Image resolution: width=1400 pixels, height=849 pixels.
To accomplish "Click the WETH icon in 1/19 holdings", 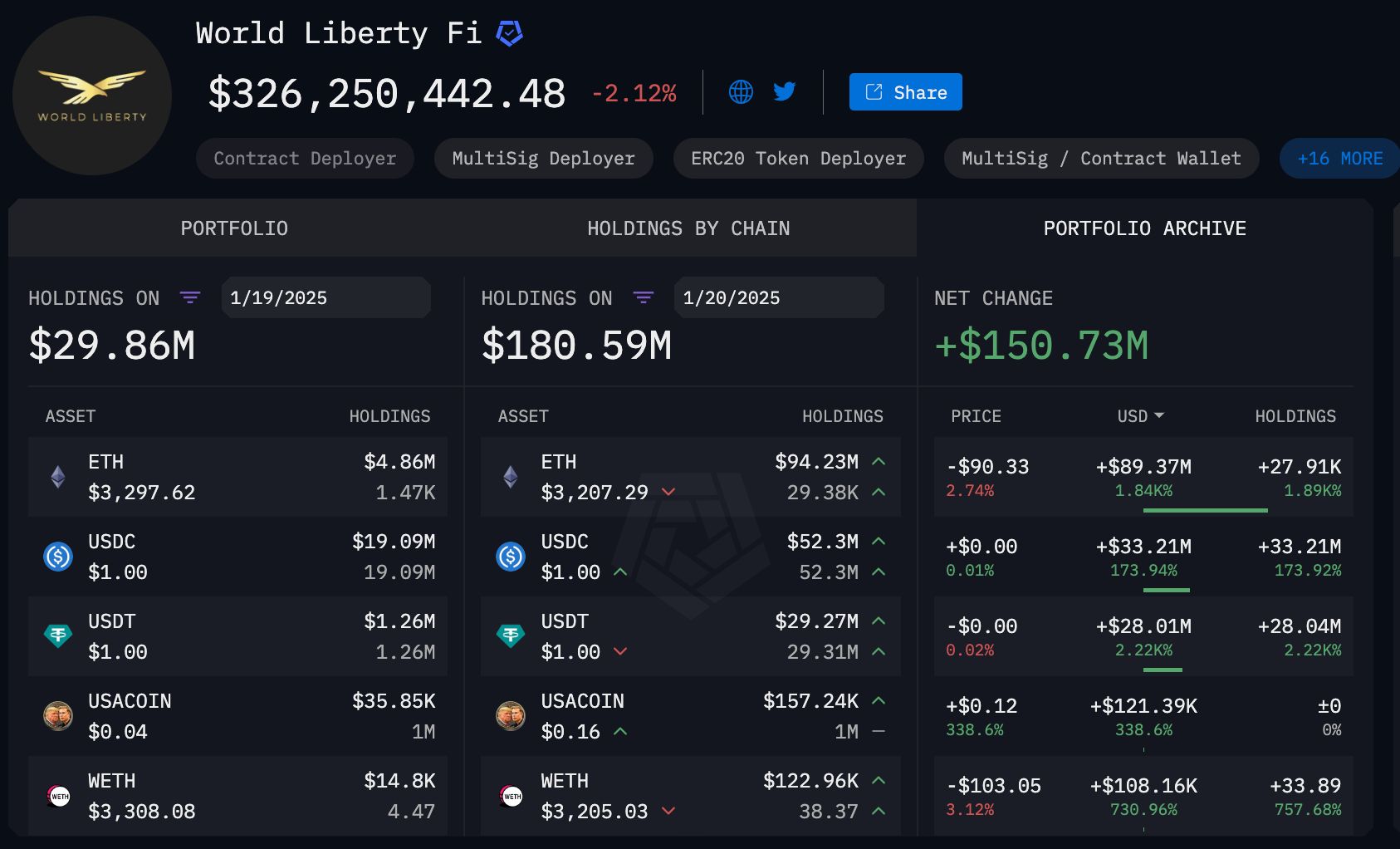I will click(x=58, y=795).
